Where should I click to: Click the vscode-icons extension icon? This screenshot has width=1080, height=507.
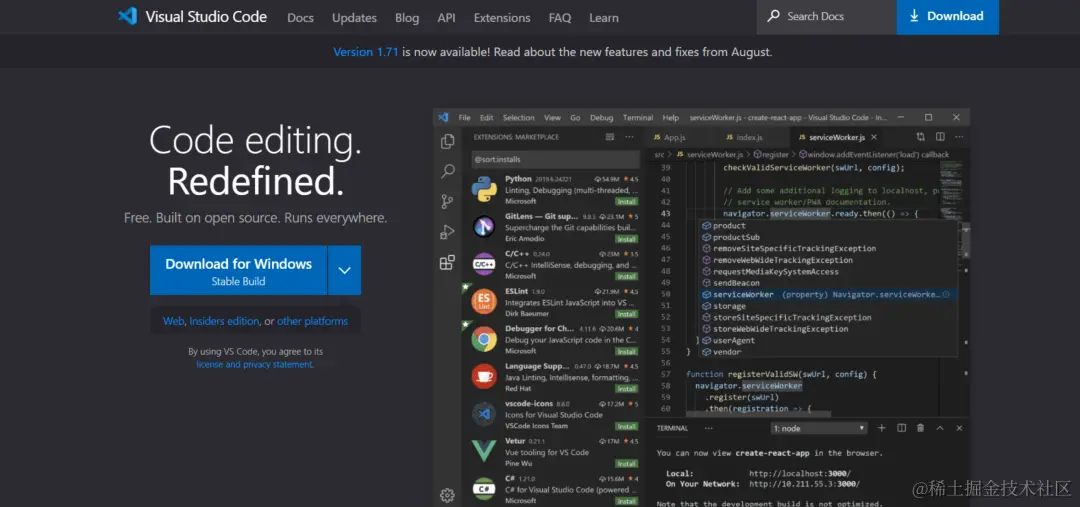point(484,413)
